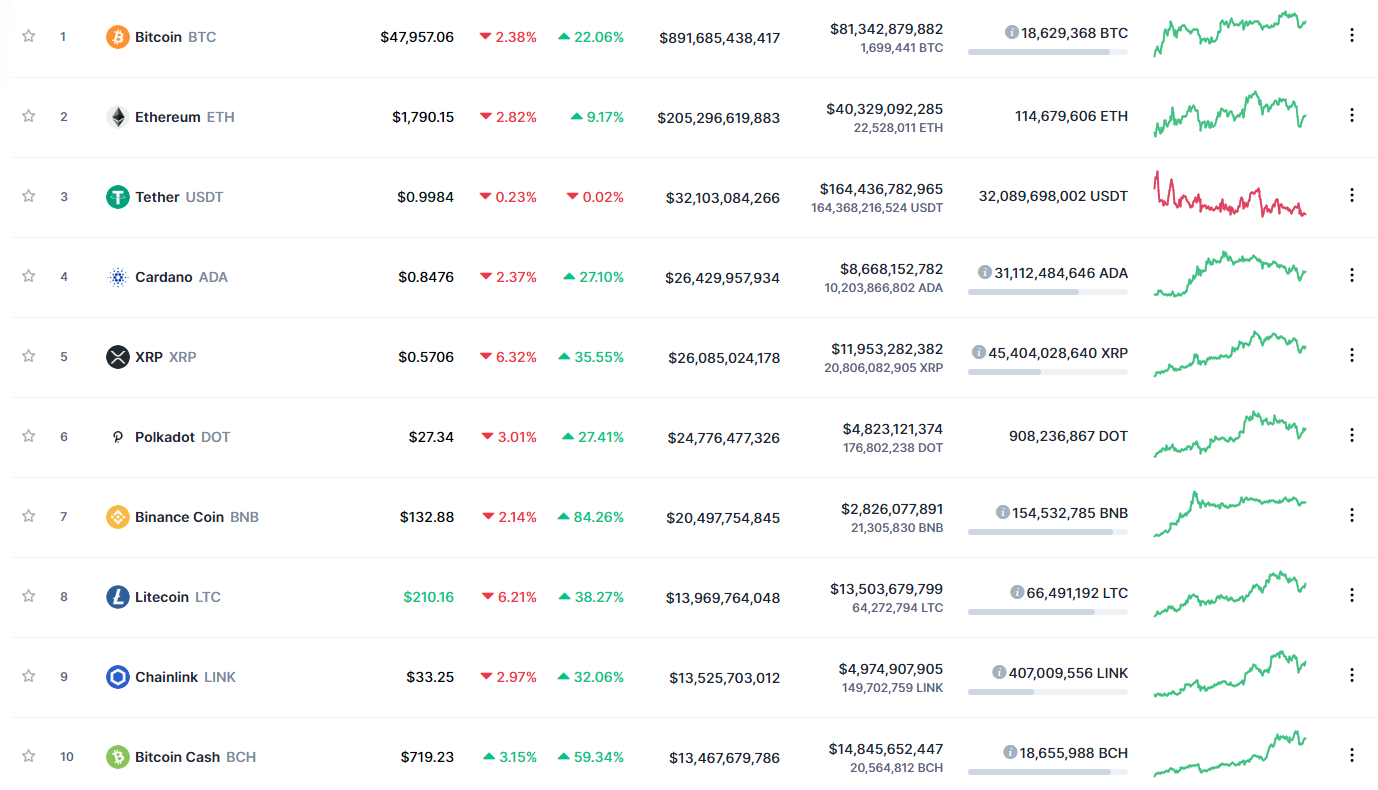Open the three-dot menu for Ethereum

coord(1352,115)
